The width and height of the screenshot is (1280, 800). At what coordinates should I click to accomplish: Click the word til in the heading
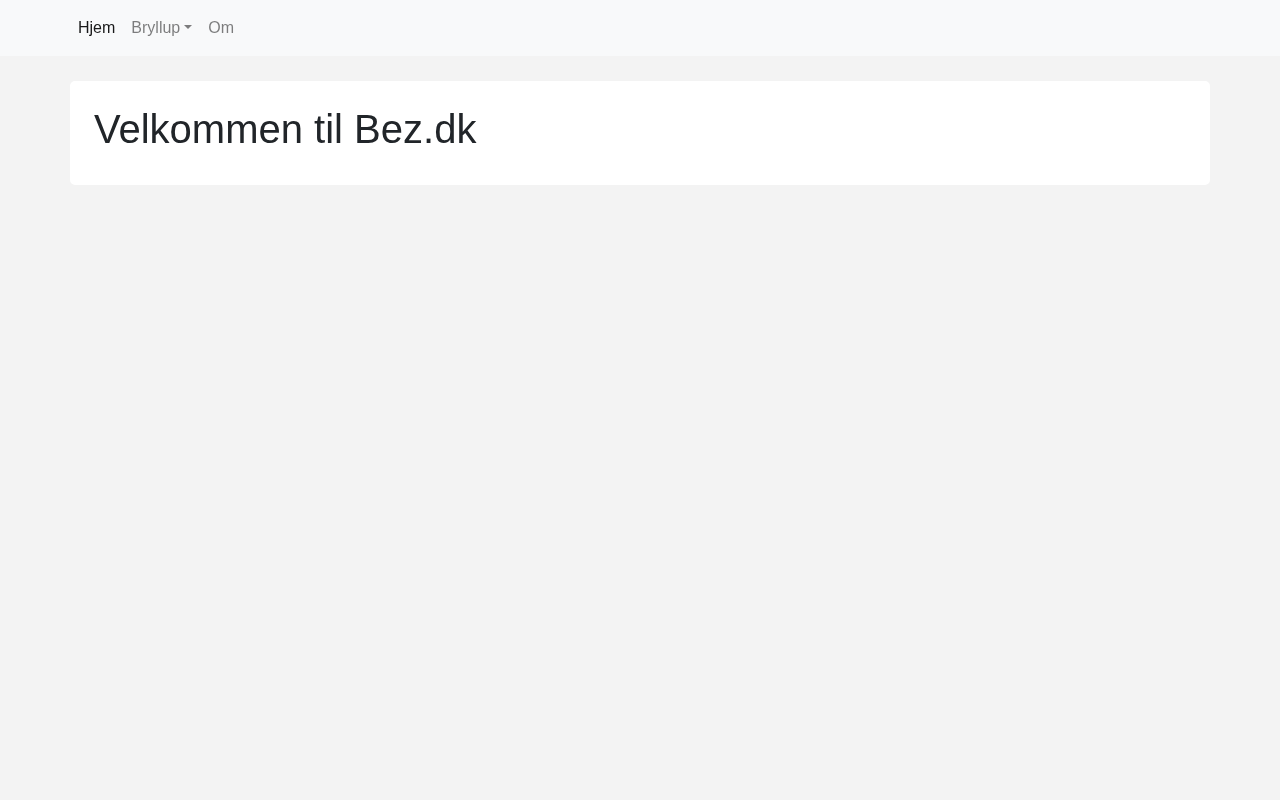328,130
